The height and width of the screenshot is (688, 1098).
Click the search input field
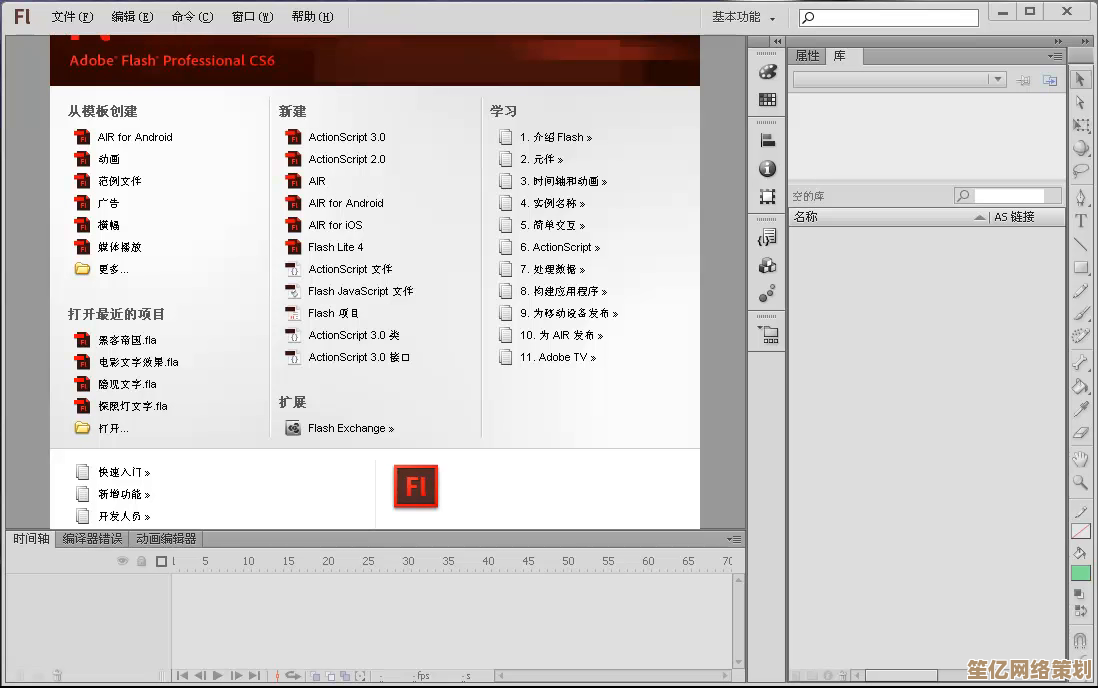click(x=886, y=17)
